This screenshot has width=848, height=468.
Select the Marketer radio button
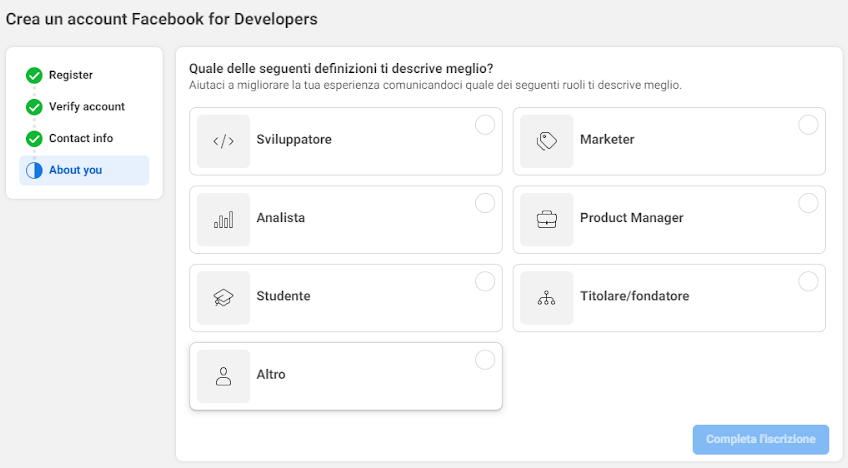[808, 125]
